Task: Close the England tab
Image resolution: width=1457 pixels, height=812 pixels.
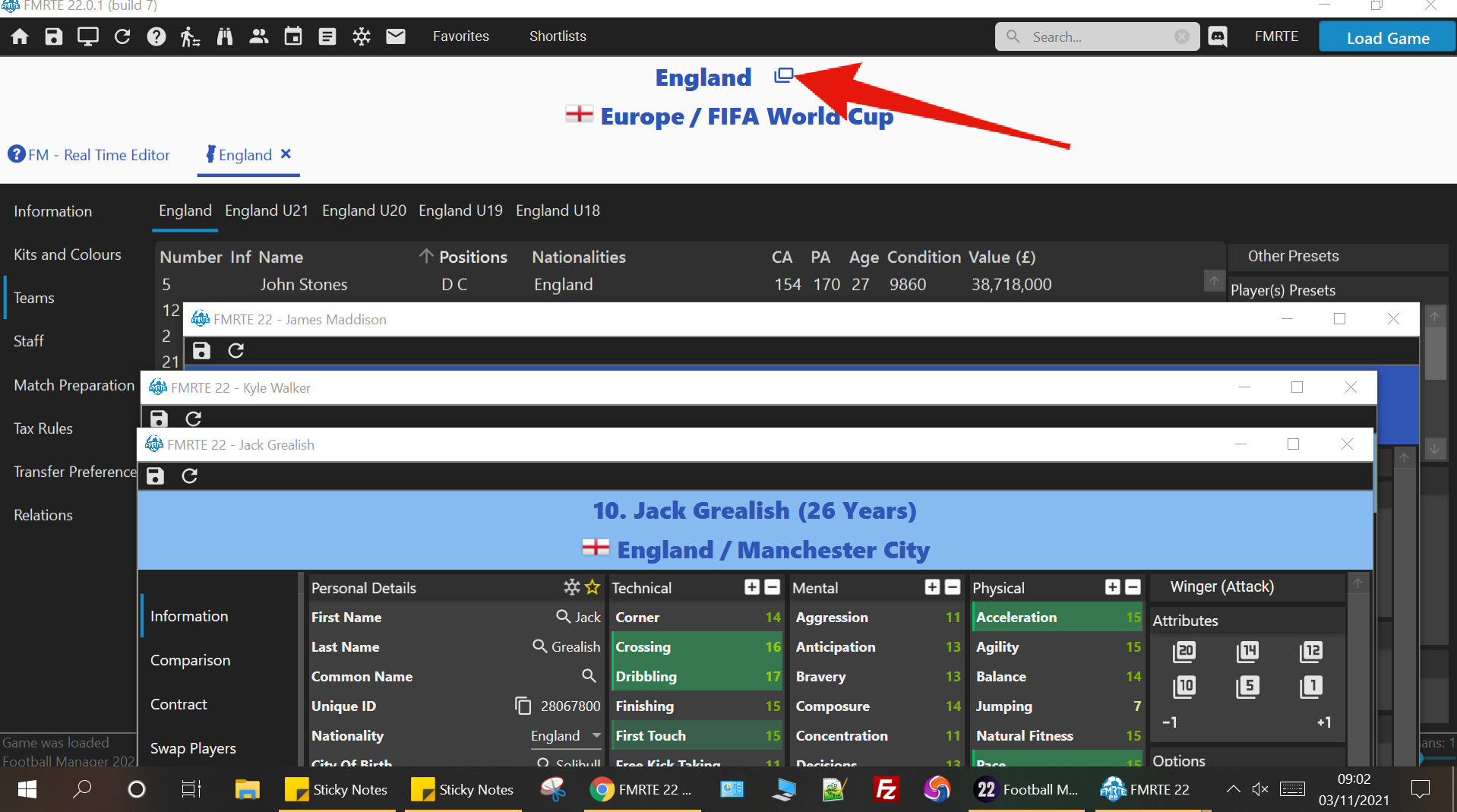Action: pos(286,153)
